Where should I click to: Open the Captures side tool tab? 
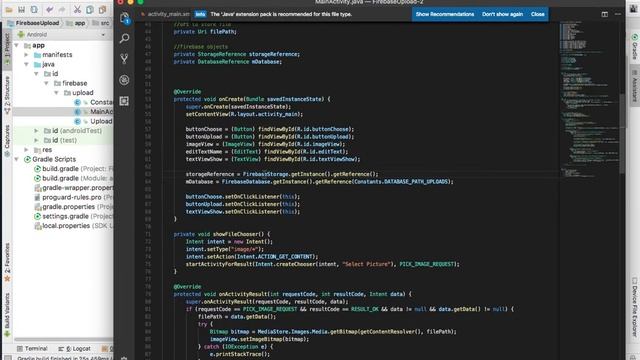coord(7,141)
